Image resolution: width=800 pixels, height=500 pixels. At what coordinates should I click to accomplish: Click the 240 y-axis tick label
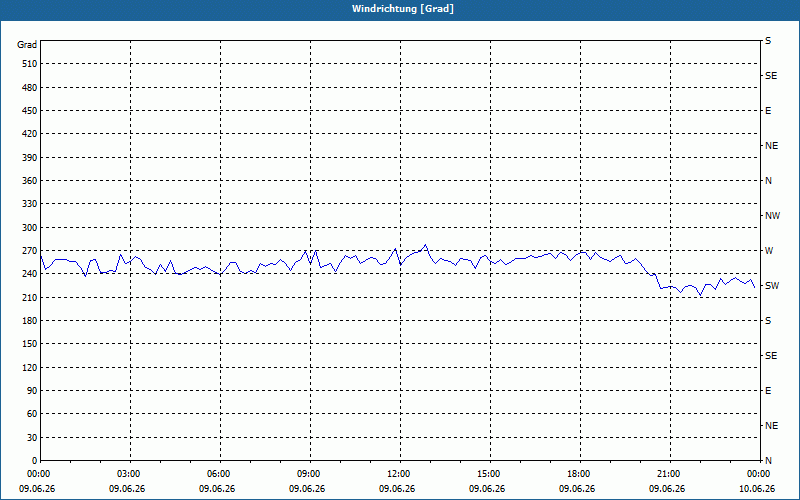point(30,274)
